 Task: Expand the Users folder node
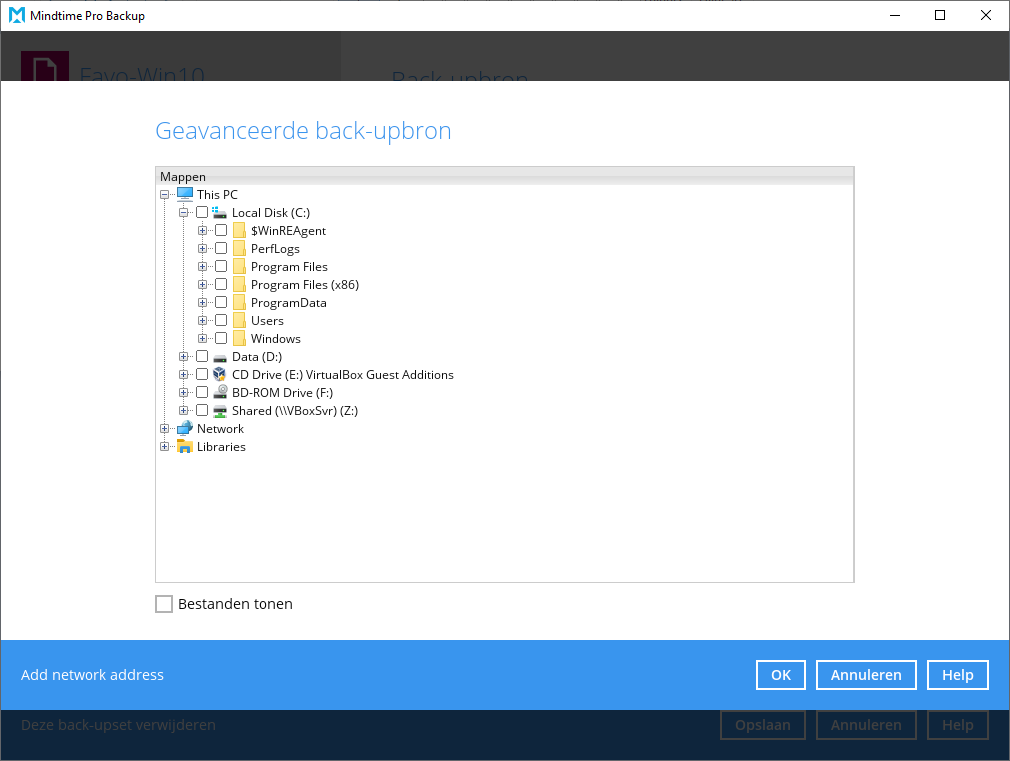pos(202,321)
